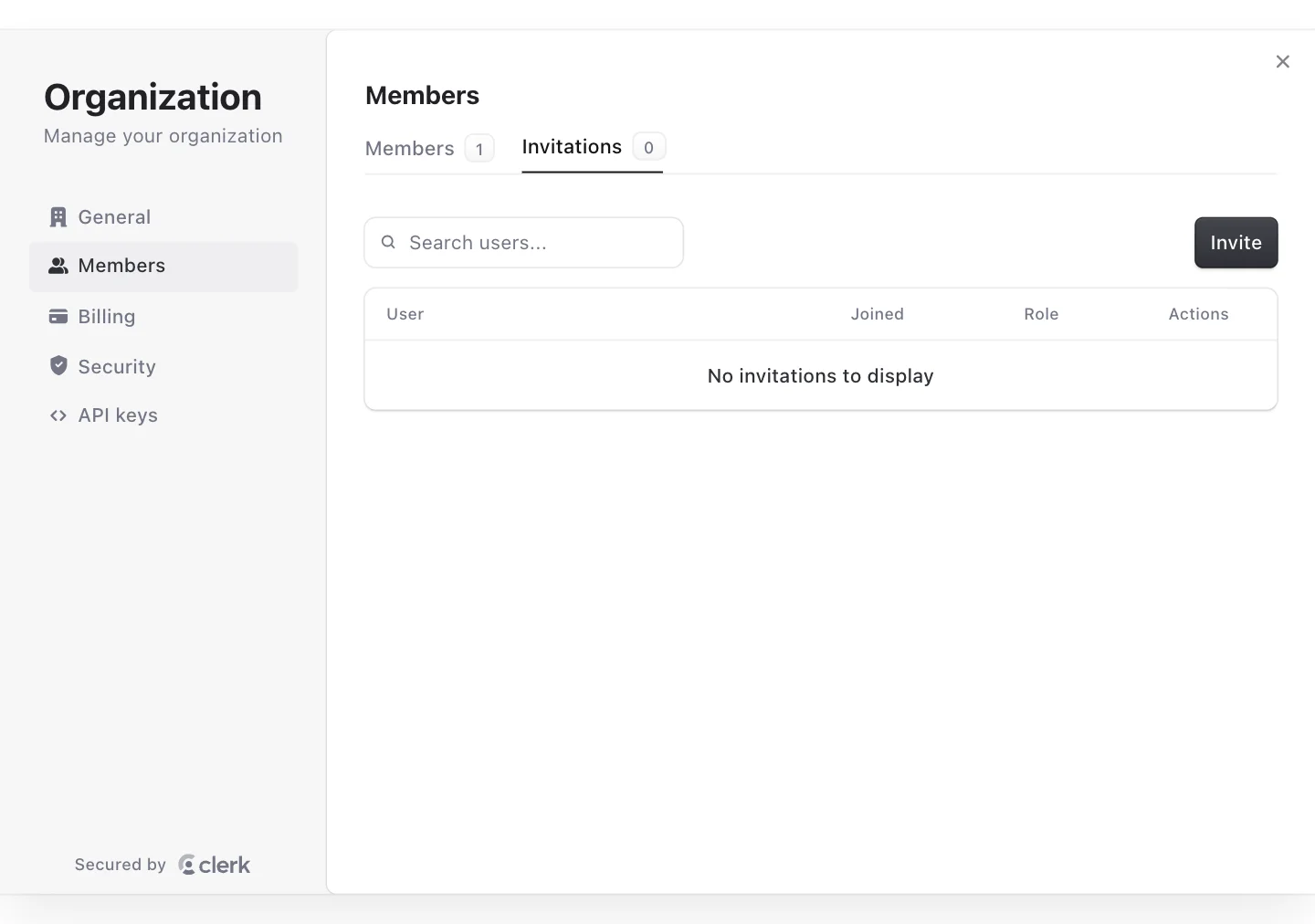Click 'Manage your organization' subtitle
The image size is (1315, 924).
(163, 136)
